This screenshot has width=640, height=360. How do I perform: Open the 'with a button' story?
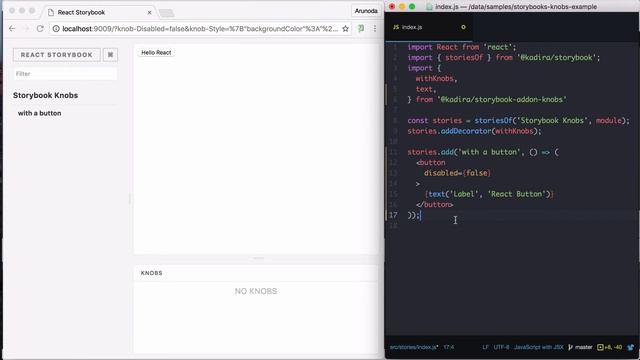coord(40,113)
